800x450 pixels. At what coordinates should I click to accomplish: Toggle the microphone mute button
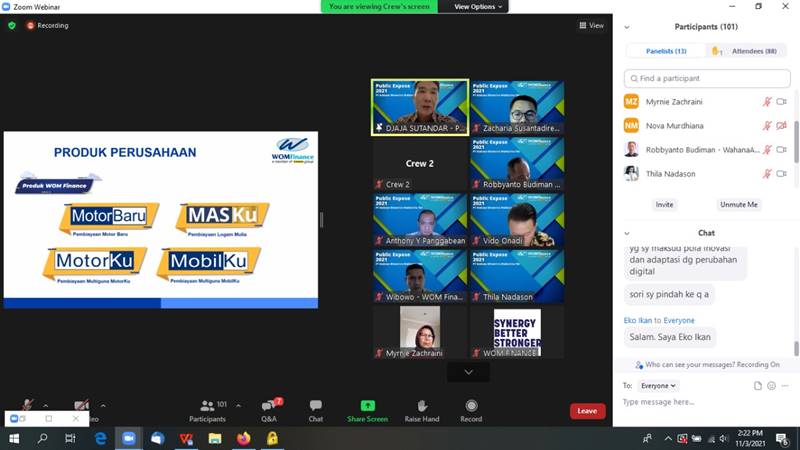(28, 406)
